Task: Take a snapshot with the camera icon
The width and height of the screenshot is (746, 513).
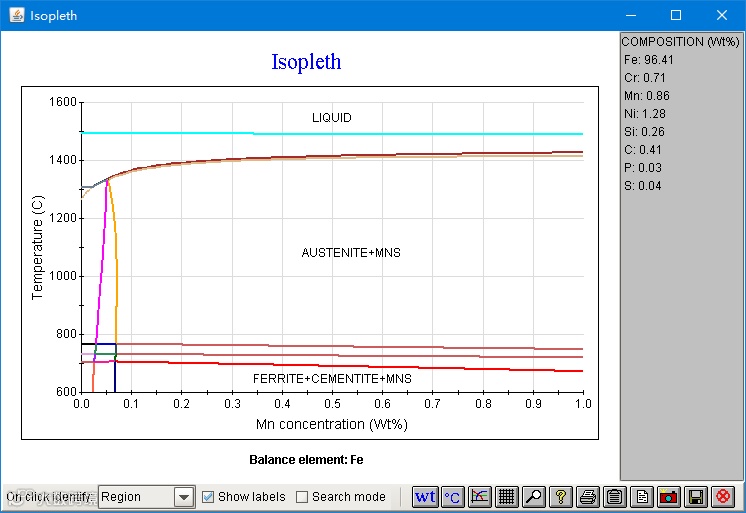Action: tap(669, 497)
